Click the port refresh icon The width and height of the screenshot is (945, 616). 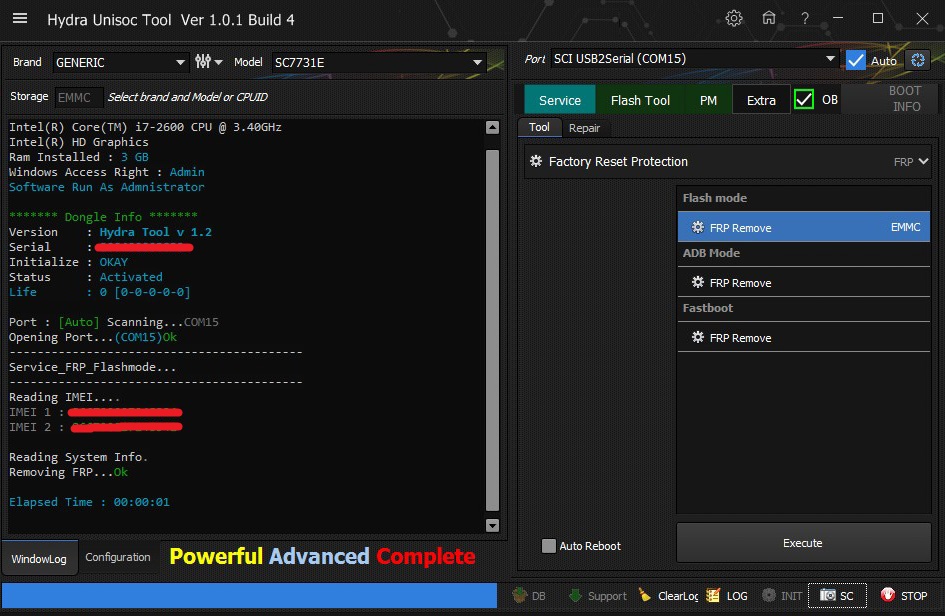click(918, 60)
